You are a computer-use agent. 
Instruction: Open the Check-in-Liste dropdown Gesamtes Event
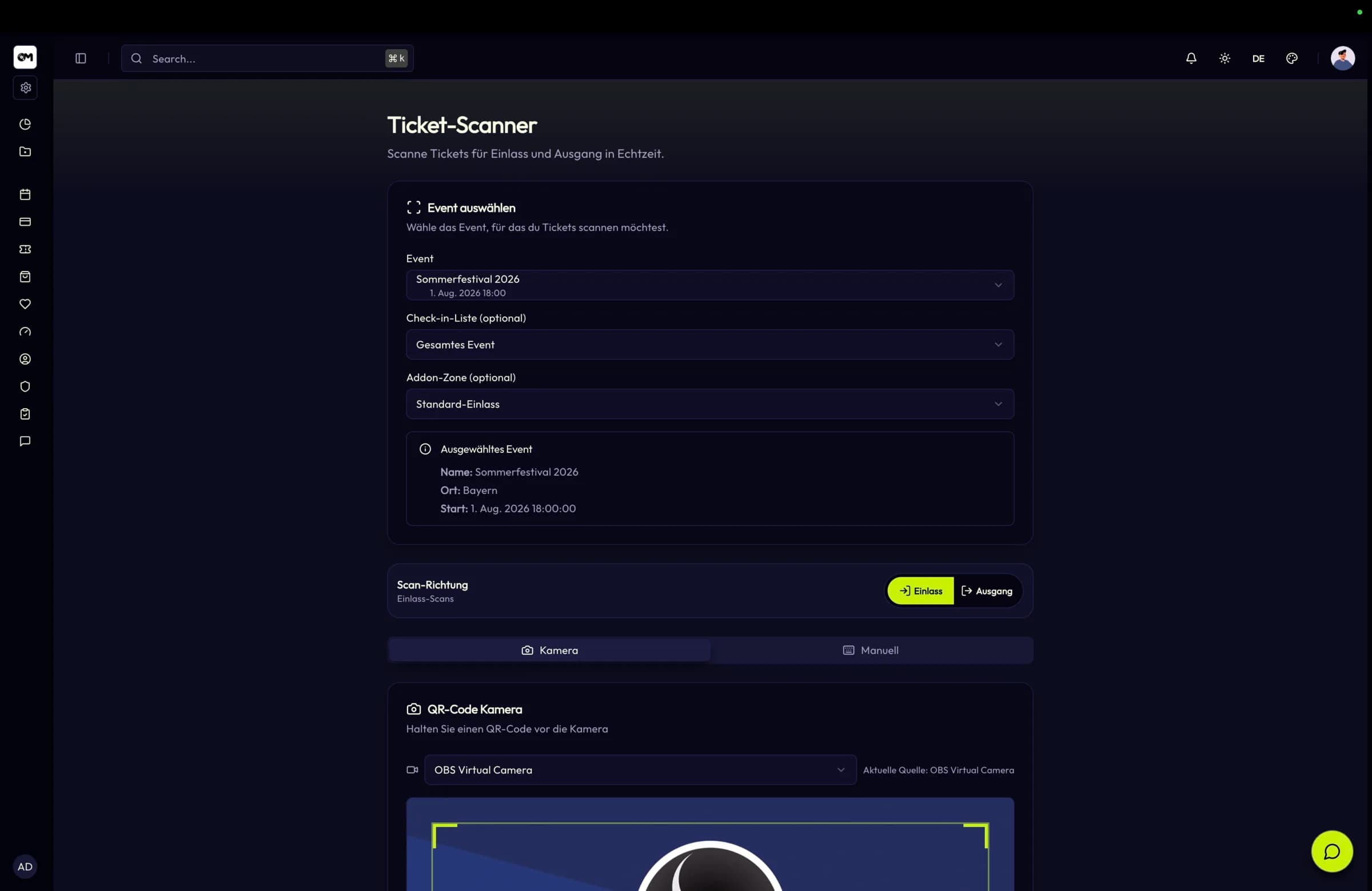[x=709, y=345]
